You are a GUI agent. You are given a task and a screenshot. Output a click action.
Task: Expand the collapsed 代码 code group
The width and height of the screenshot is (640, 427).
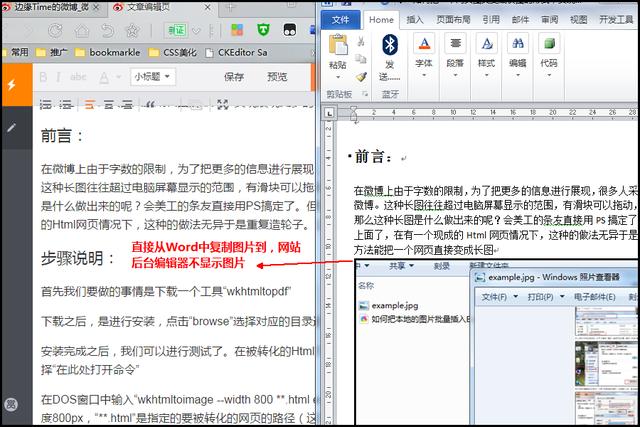pos(549,57)
